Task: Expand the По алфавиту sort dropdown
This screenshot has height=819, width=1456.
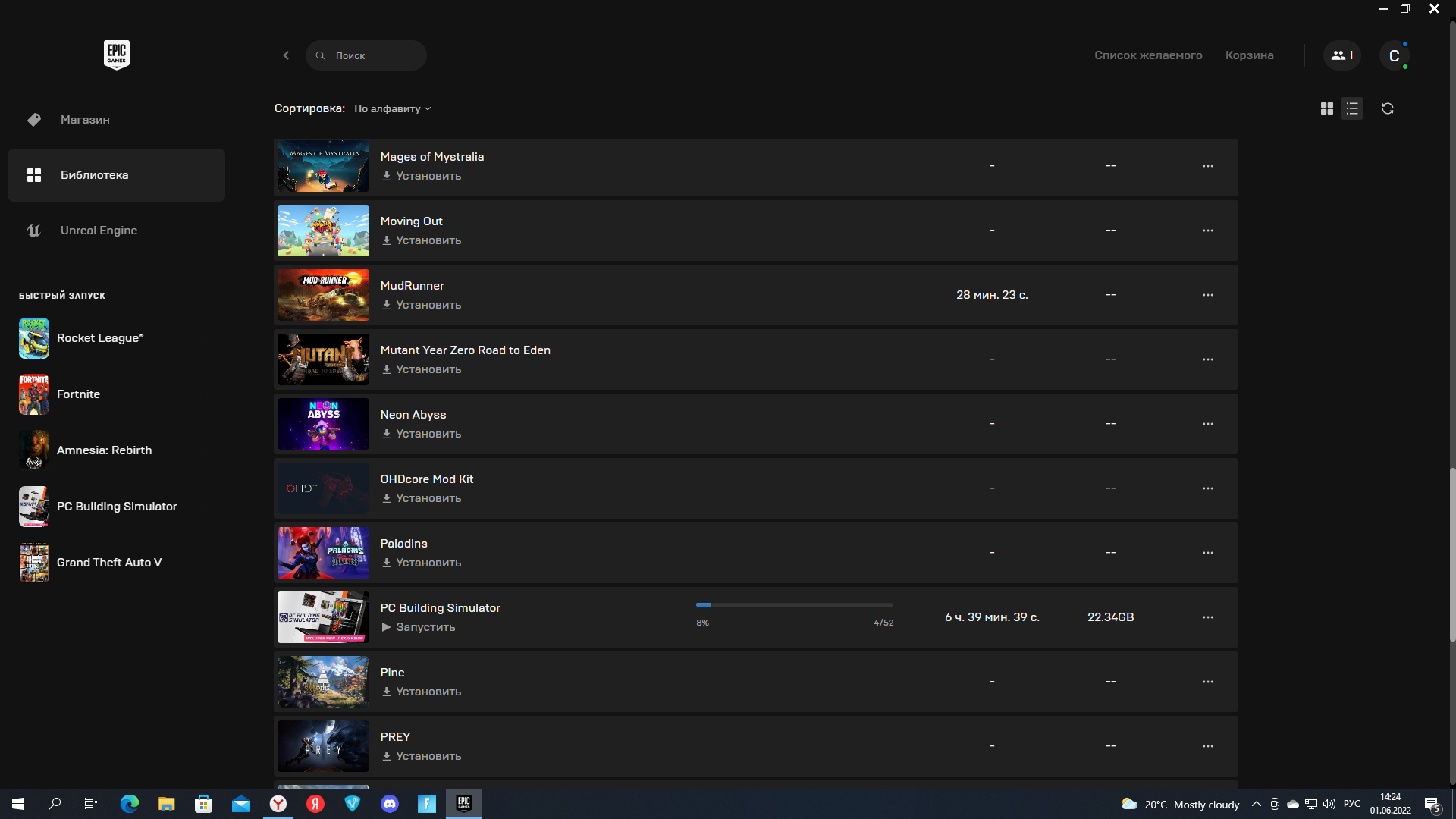Action: coord(392,108)
